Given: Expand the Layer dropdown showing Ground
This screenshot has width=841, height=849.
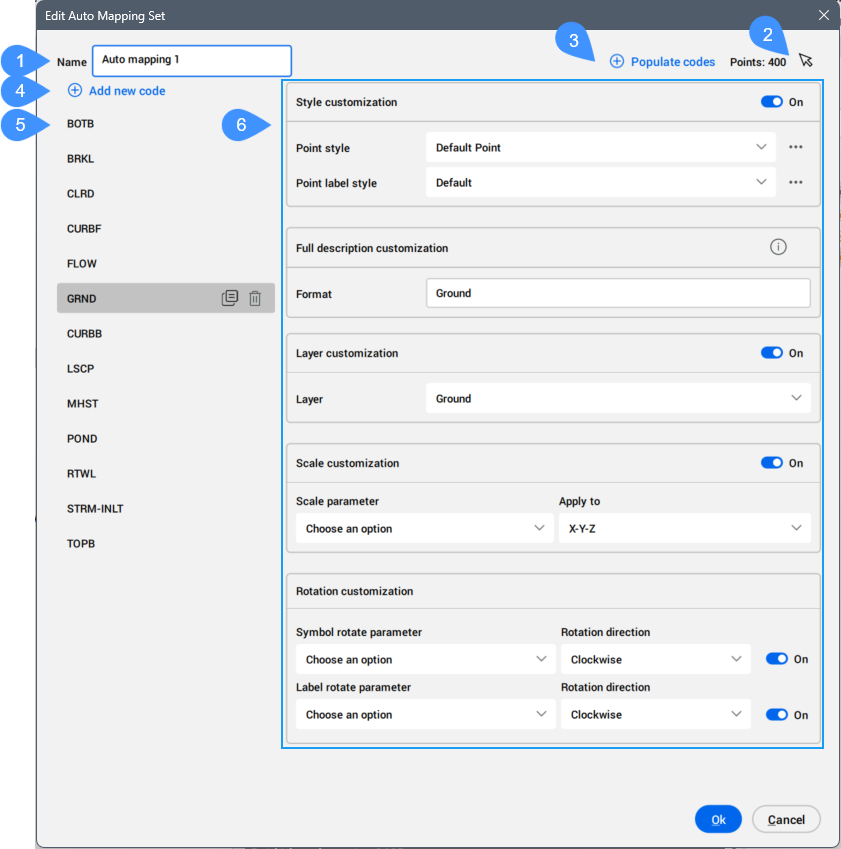Looking at the screenshot, I should tap(617, 398).
